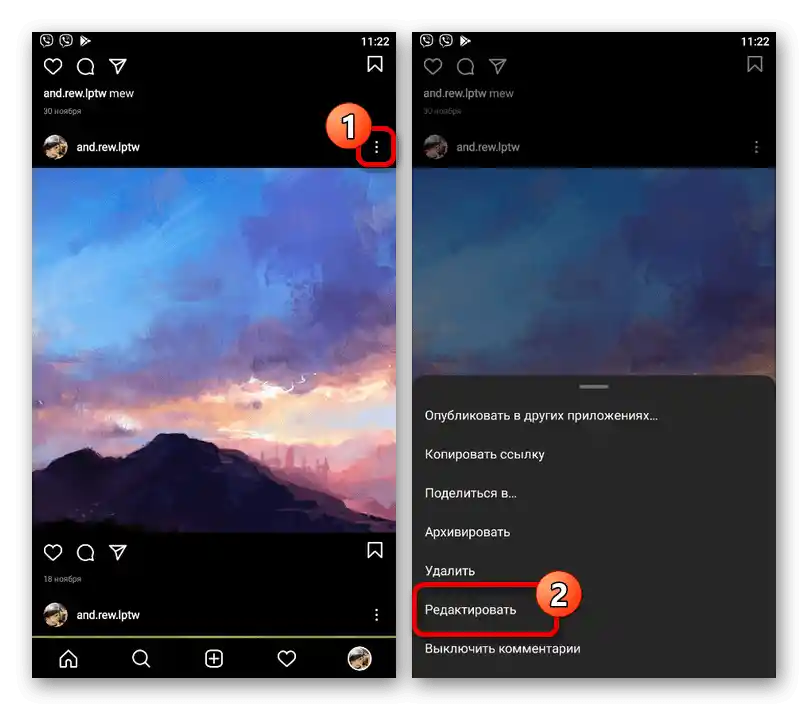Comment on the sky painting post, left phone
808x710 pixels.
click(86, 552)
